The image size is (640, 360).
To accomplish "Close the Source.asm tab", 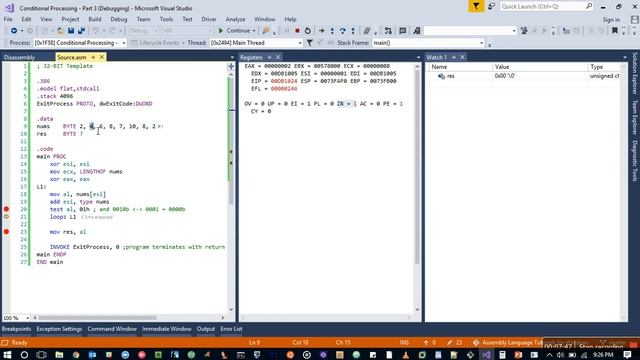I will click(101, 57).
